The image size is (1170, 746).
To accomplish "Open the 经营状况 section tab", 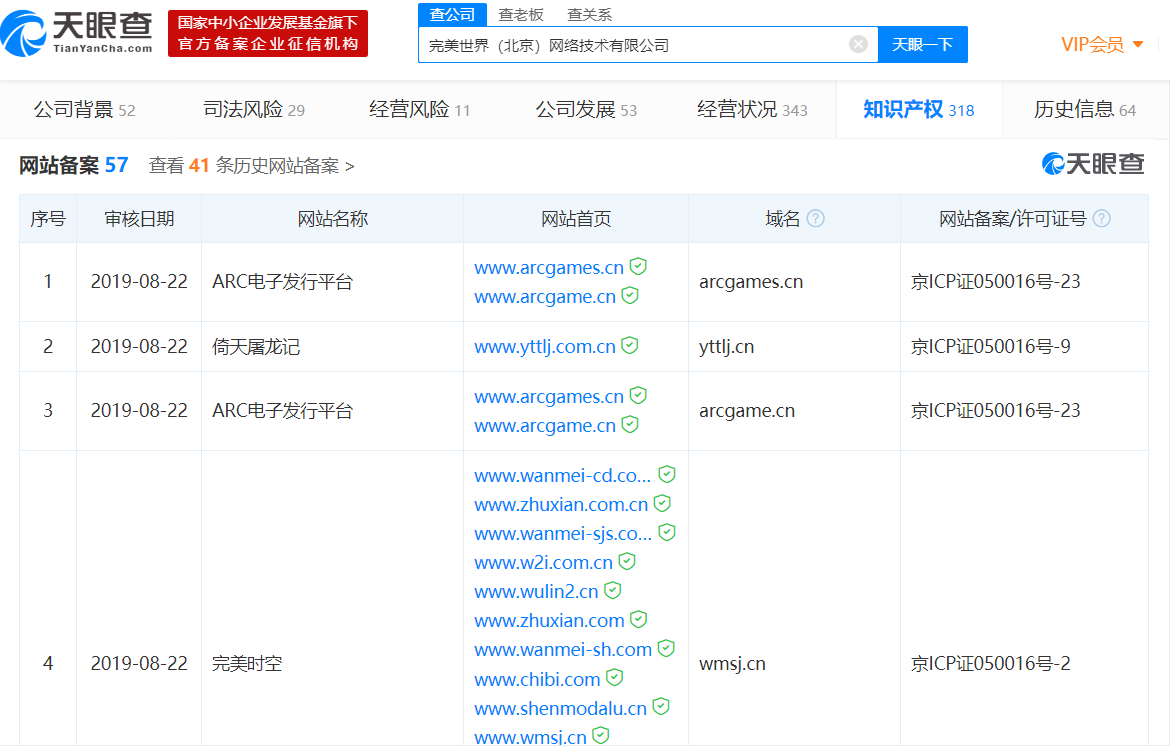I will coord(752,110).
